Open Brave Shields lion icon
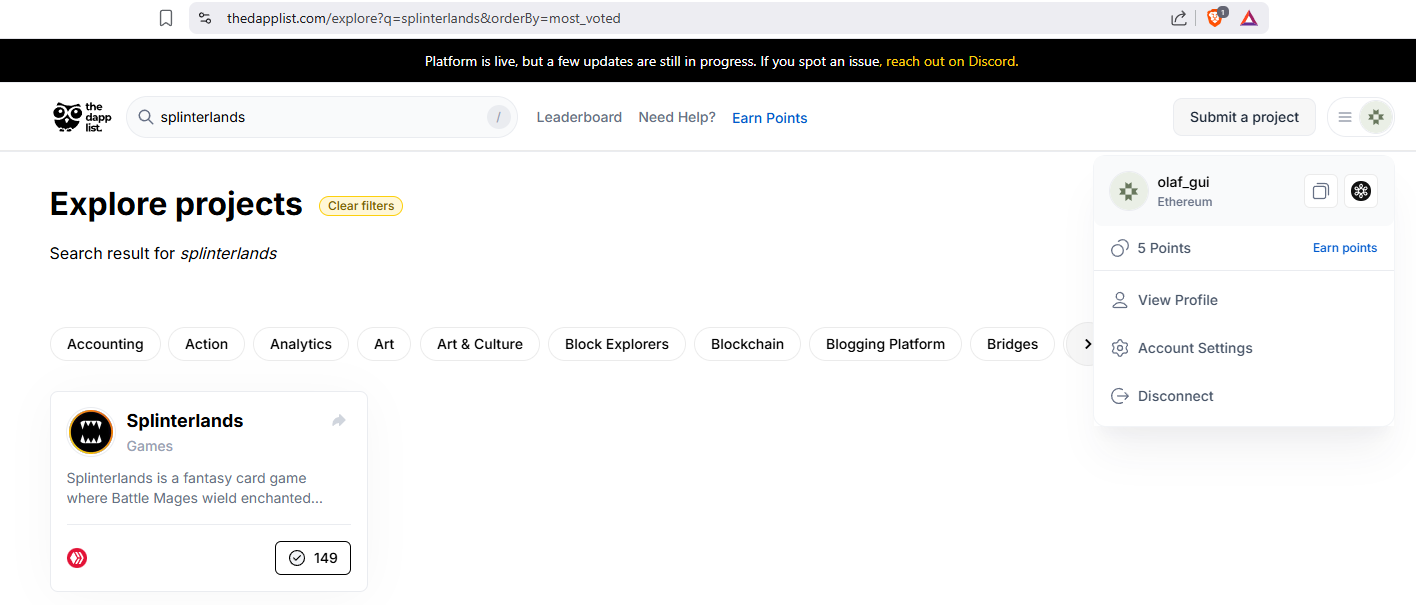 pos(1216,17)
